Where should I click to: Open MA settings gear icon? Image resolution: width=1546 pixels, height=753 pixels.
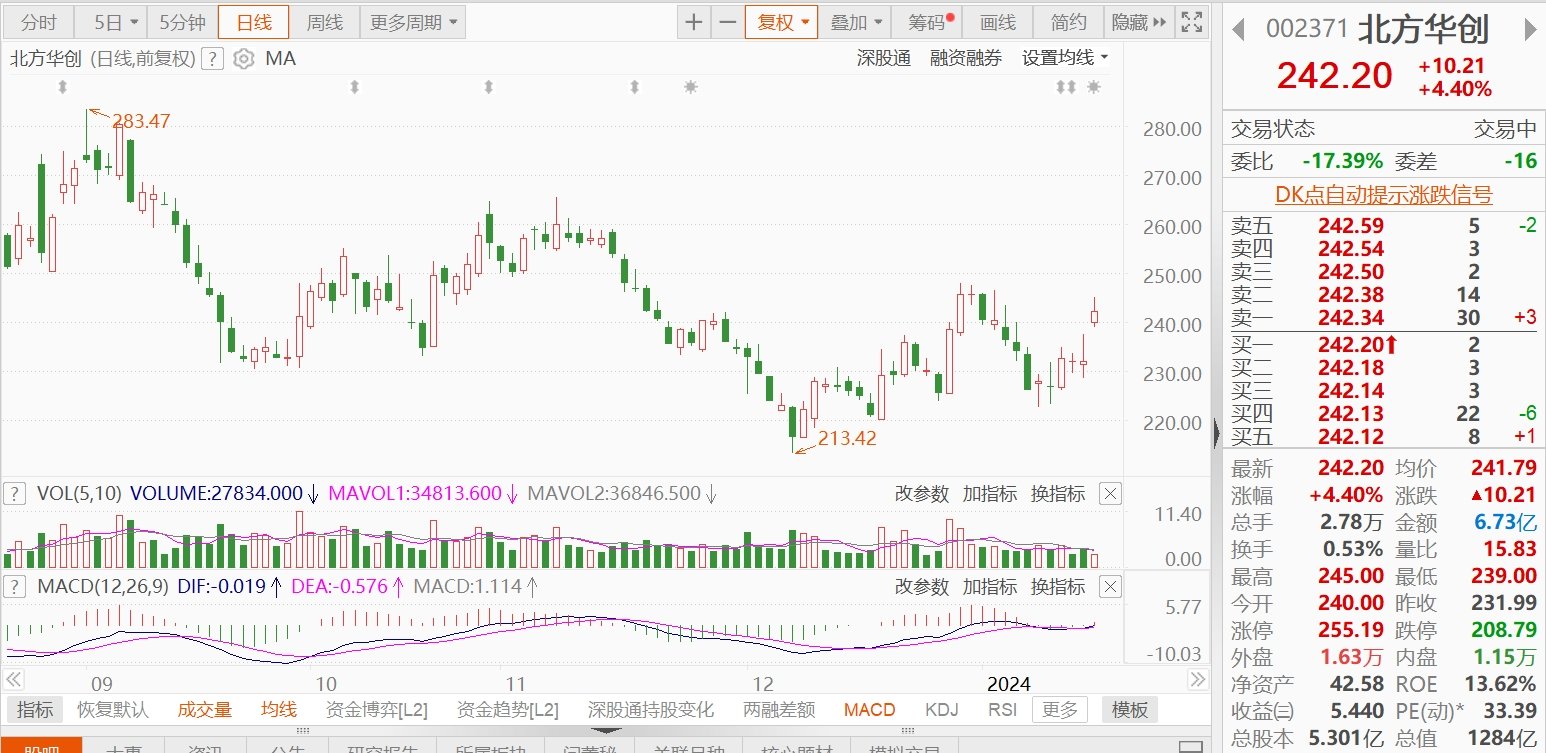point(243,59)
